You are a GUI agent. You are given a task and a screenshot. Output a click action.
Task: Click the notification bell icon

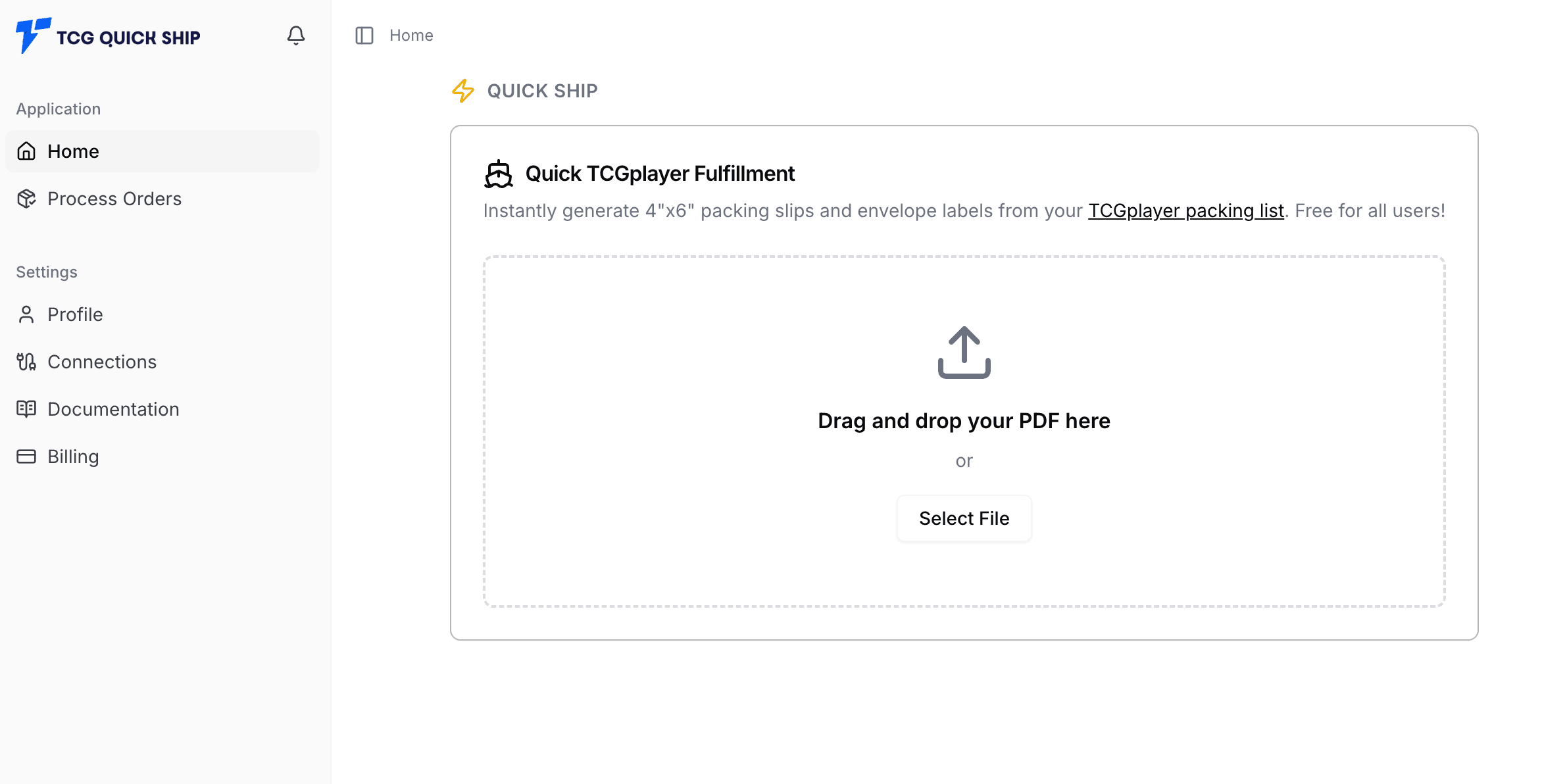coord(296,36)
